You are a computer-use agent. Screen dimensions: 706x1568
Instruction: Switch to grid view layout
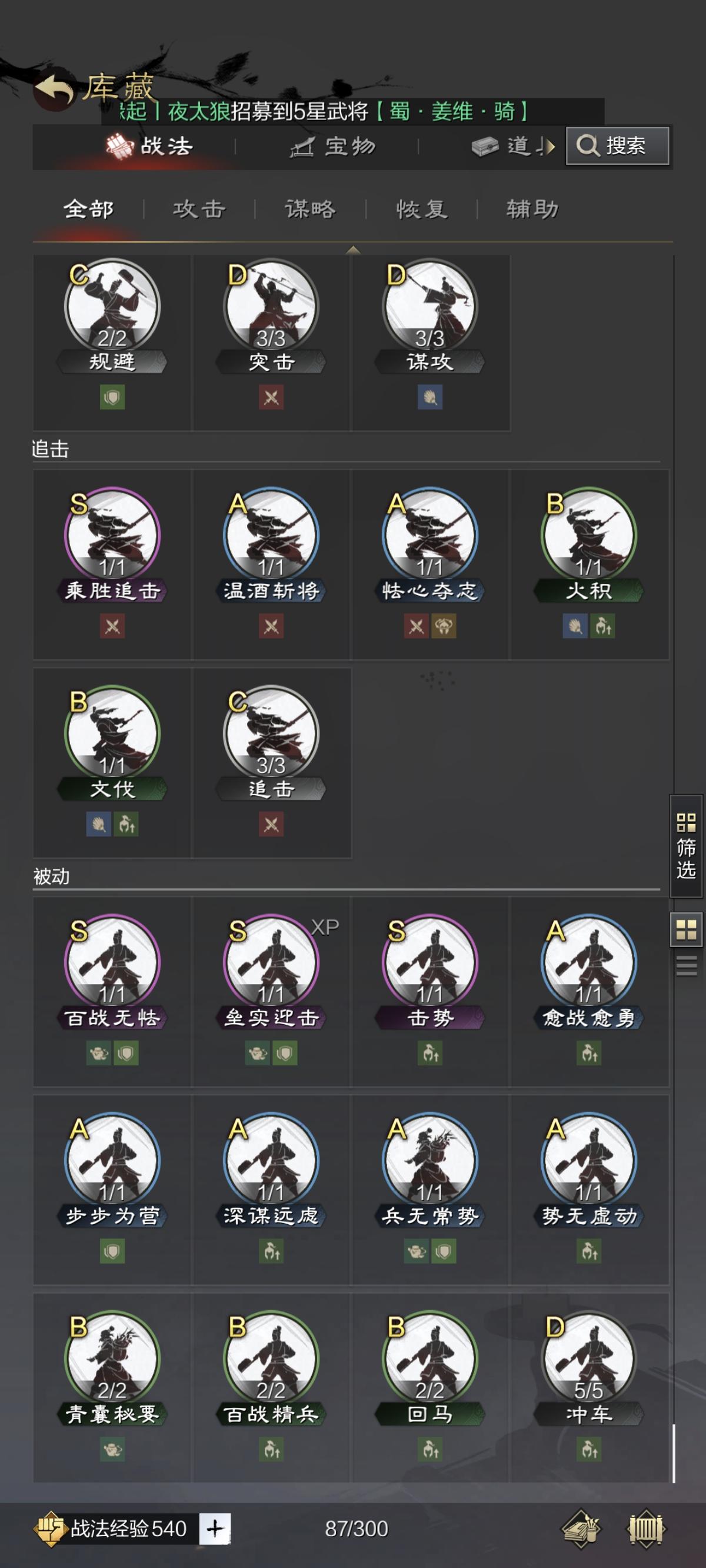686,929
